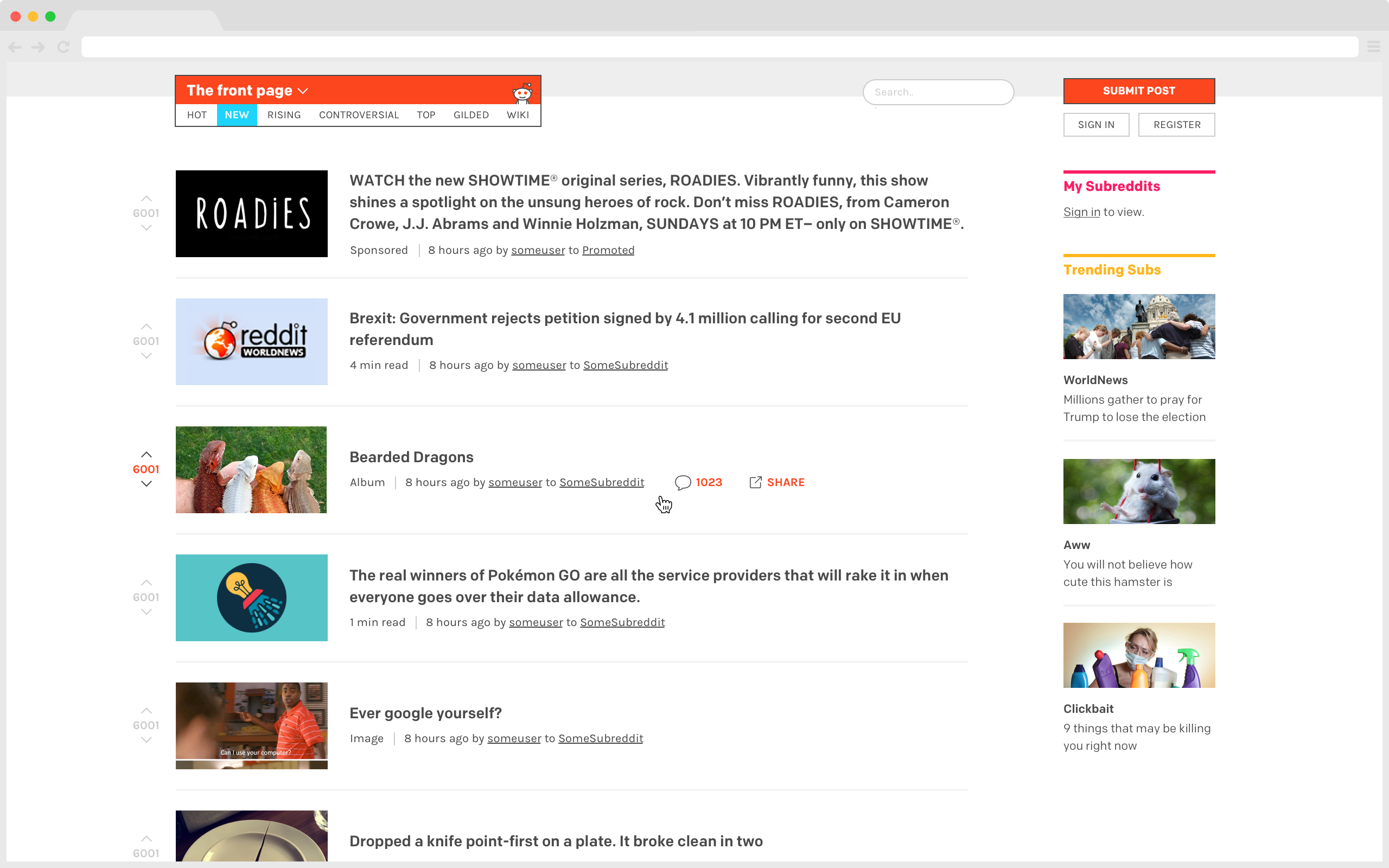Click the downvote arrow on Brexit post
The height and width of the screenshot is (868, 1389).
click(146, 357)
